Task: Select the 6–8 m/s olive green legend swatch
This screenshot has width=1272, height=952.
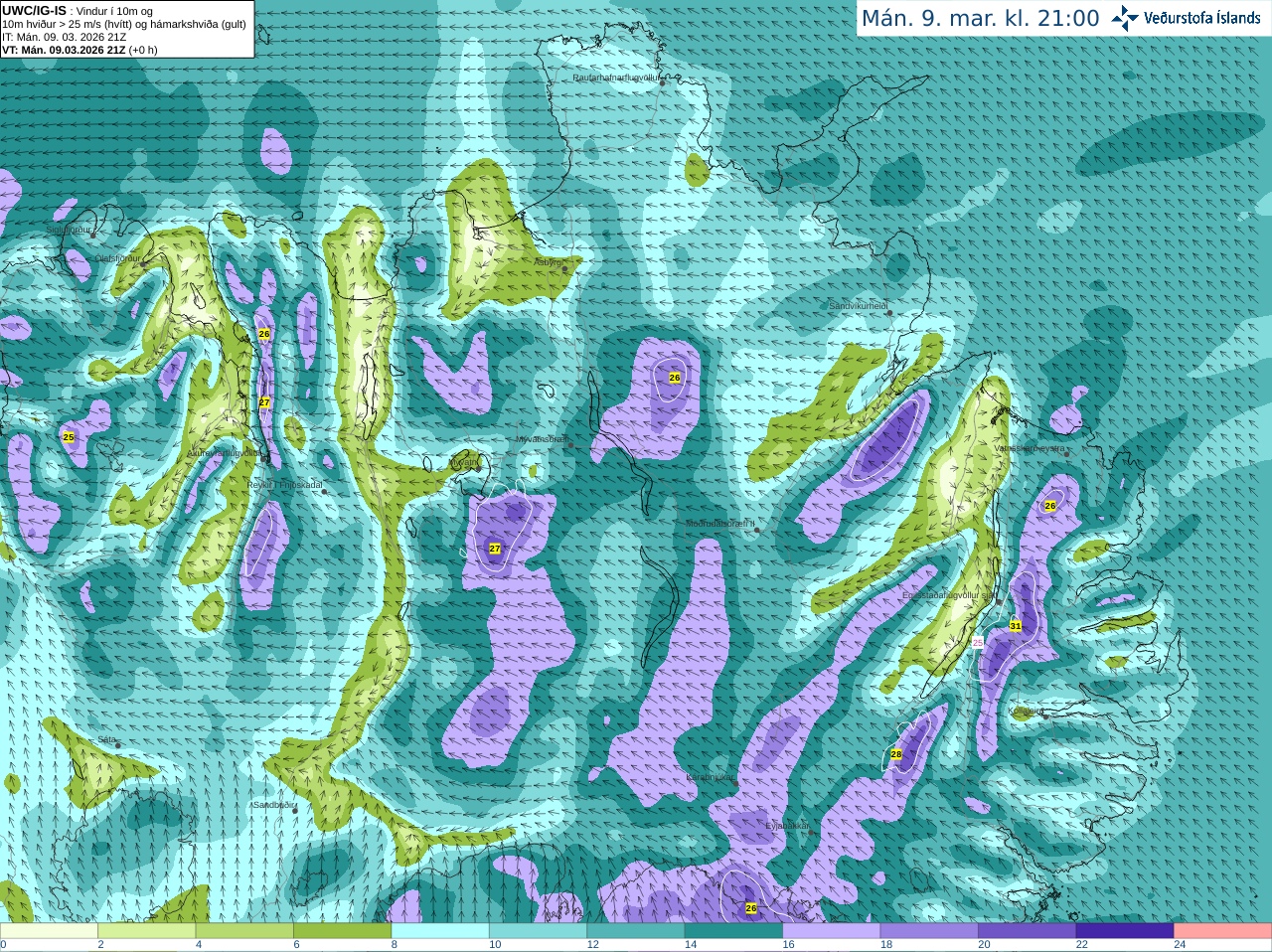Action: 342,931
